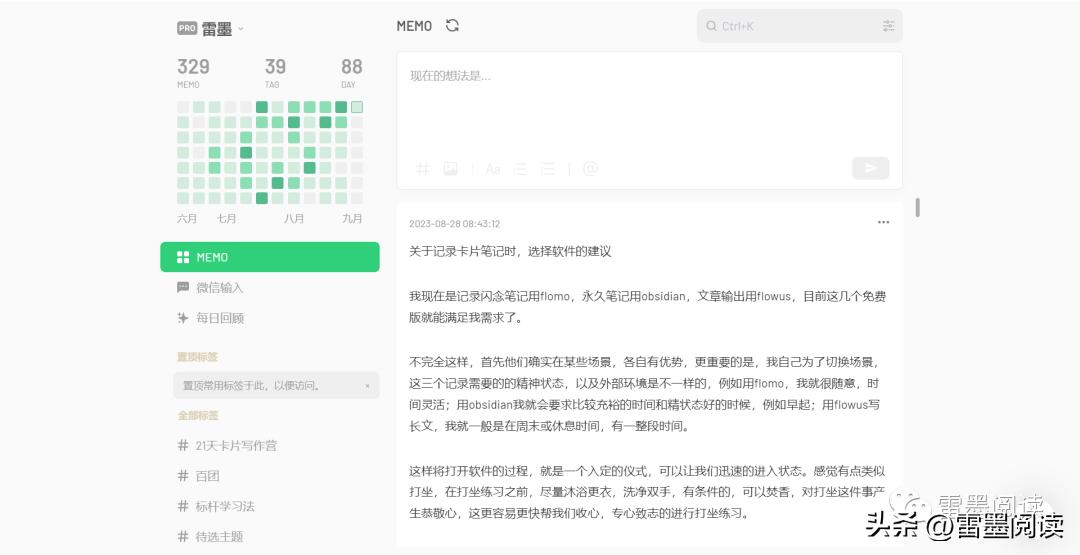
Task: Send memo with the paper plane button
Action: click(870, 168)
